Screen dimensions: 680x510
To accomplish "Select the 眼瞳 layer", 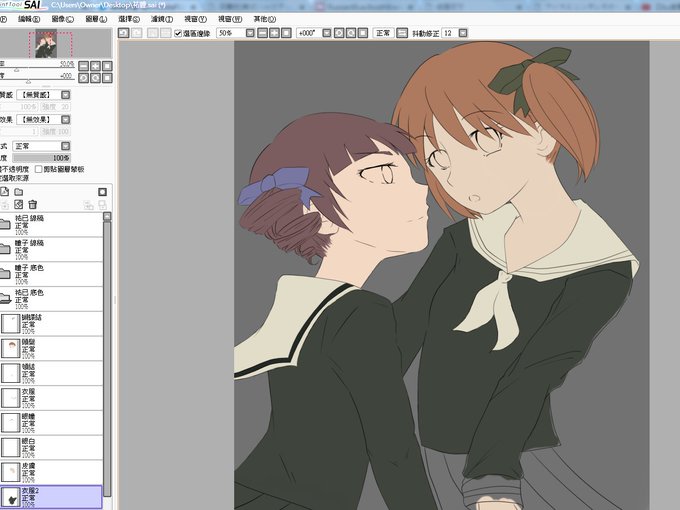I will pyautogui.click(x=51, y=422).
